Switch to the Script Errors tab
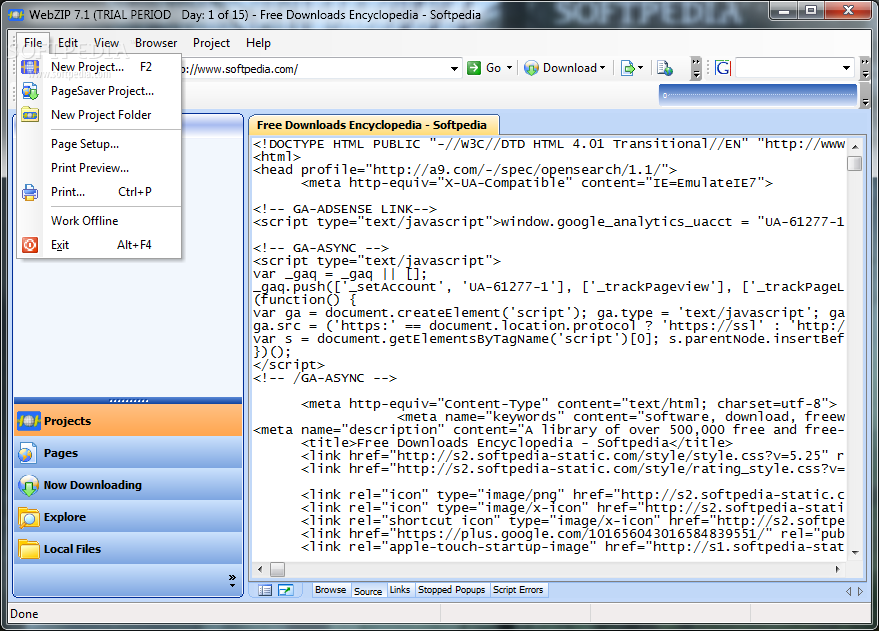879x631 pixels. pyautogui.click(x=518, y=590)
